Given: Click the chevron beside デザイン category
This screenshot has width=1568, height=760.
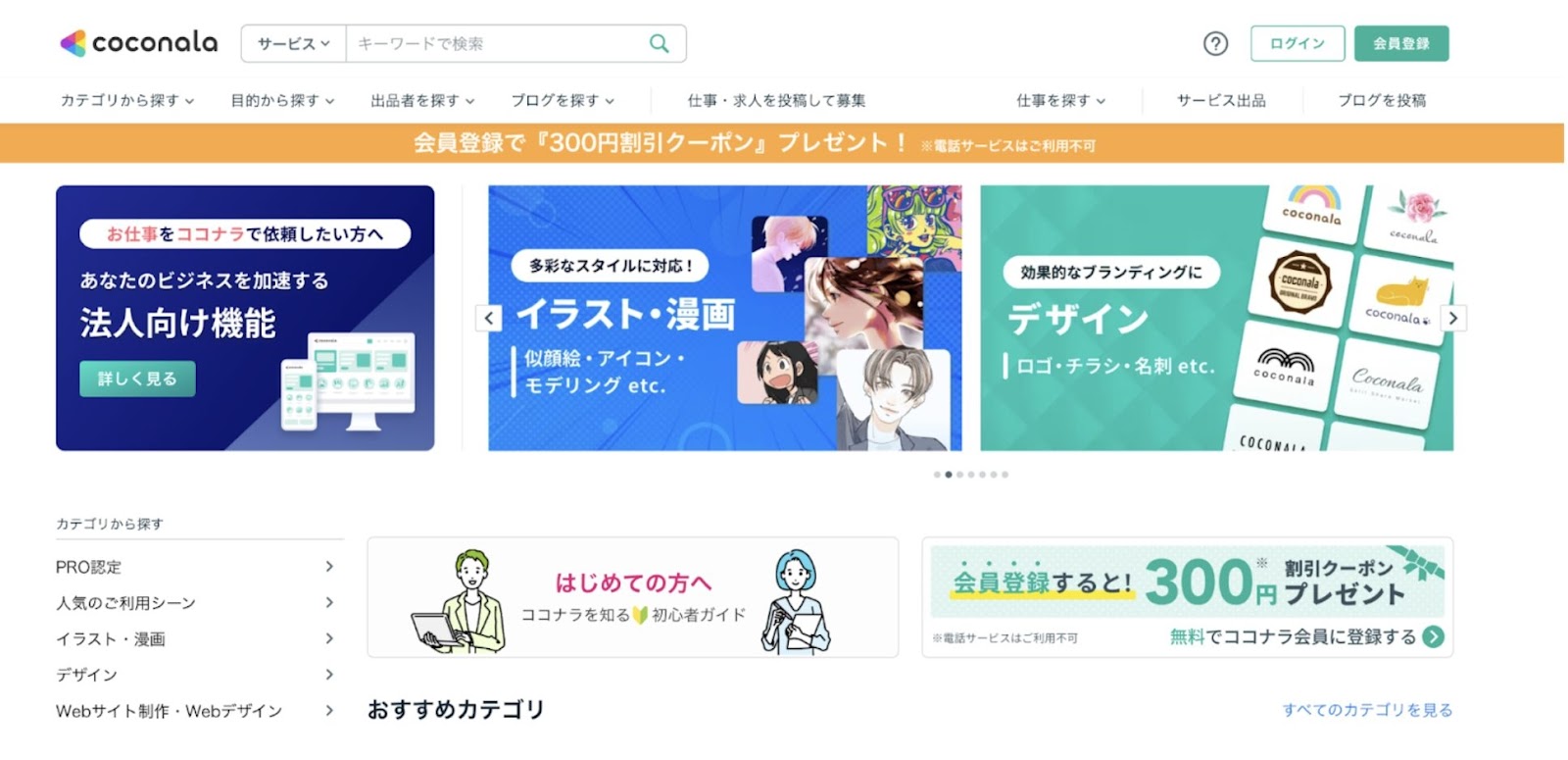Looking at the screenshot, I should pyautogui.click(x=329, y=675).
